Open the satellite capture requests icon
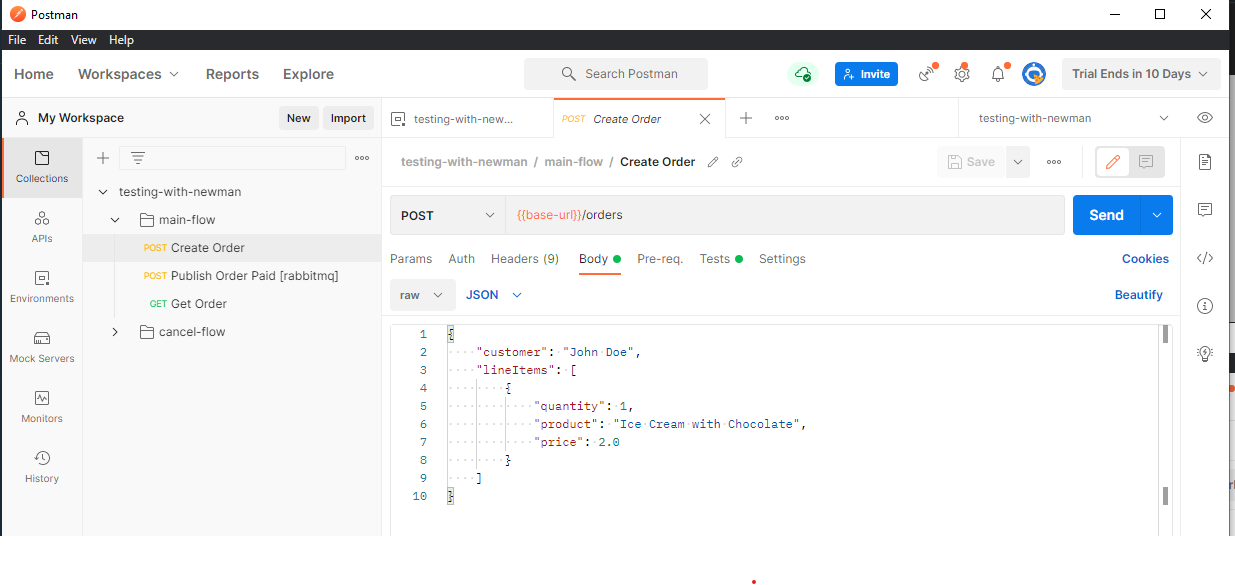The image size is (1235, 585). [927, 74]
